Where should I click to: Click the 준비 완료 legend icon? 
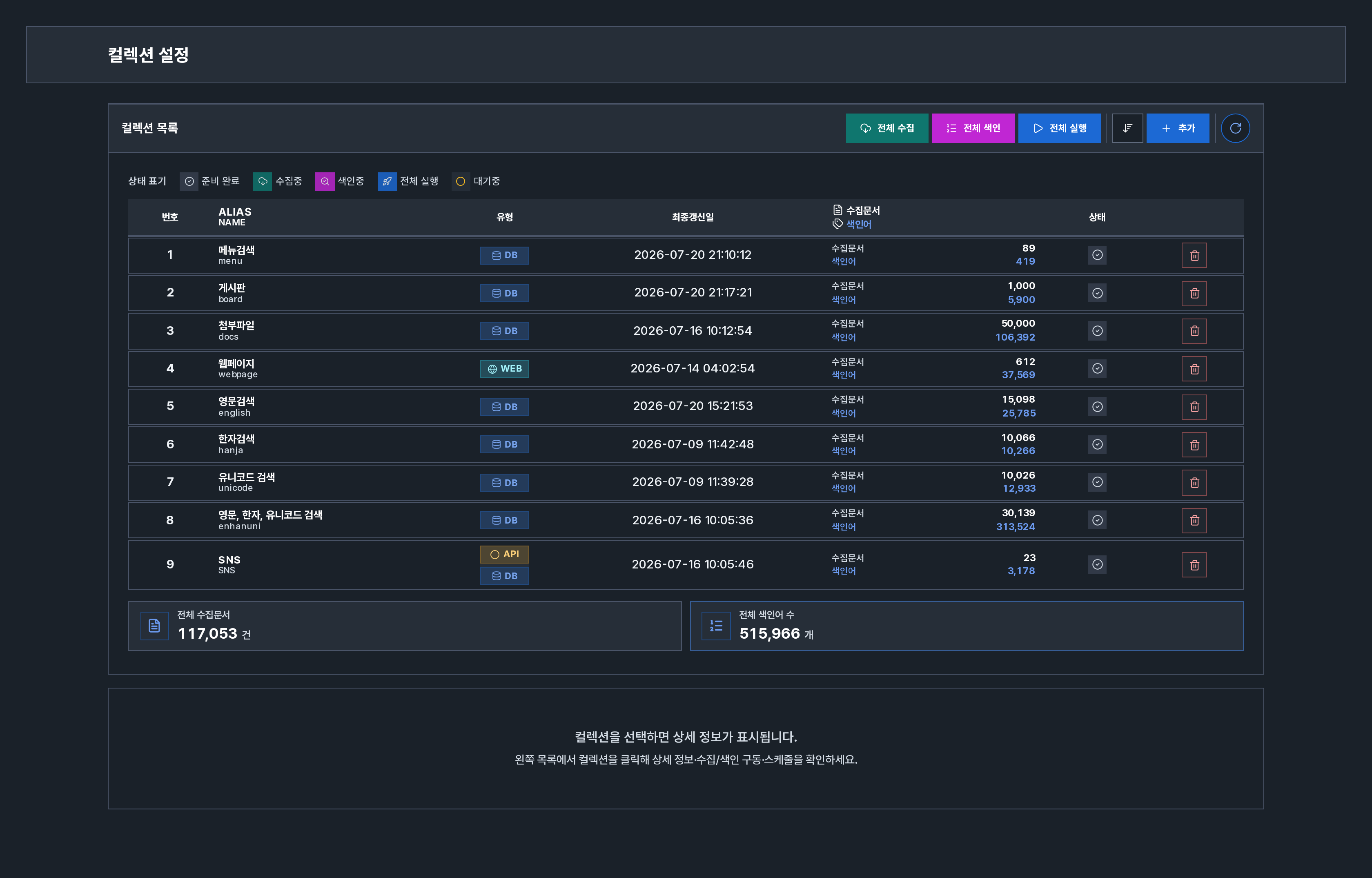tap(189, 181)
